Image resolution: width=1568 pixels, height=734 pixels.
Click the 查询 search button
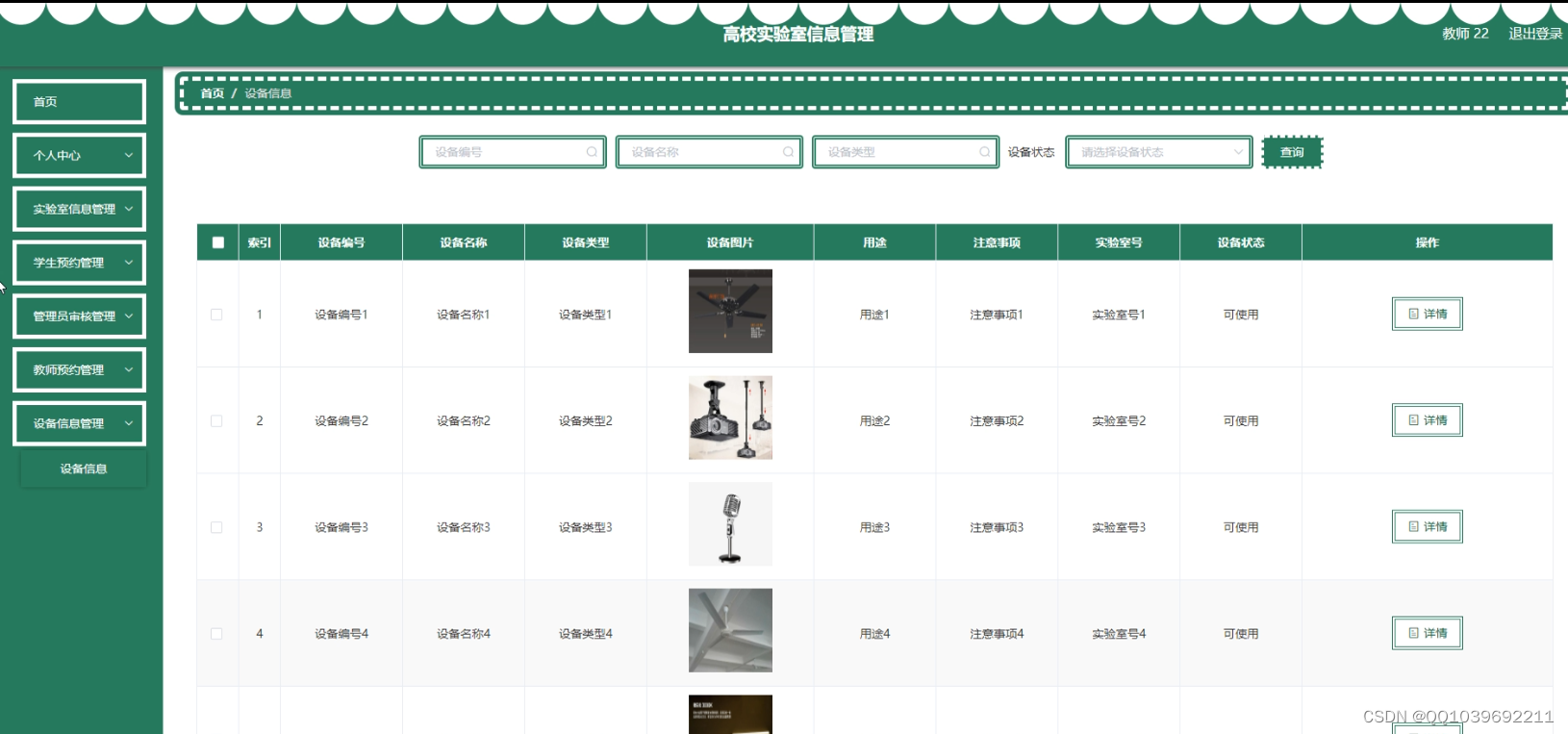[1292, 152]
